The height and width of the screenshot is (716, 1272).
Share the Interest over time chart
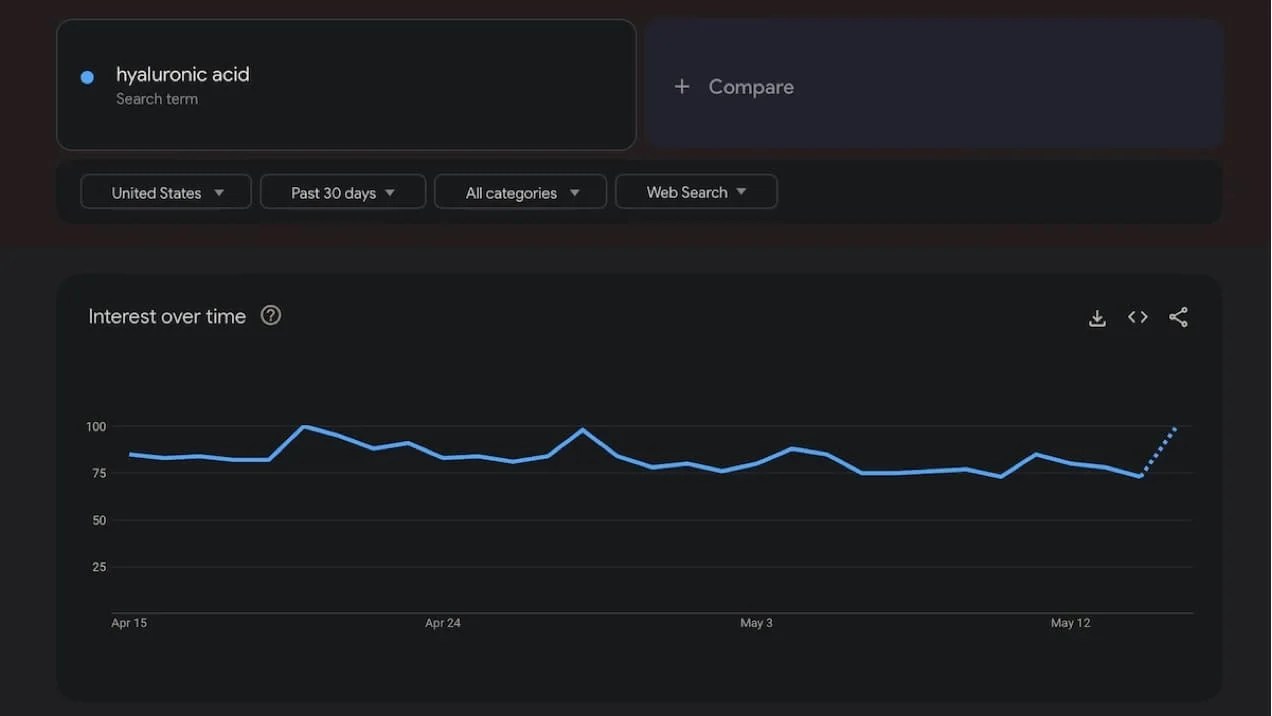pyautogui.click(x=1179, y=317)
